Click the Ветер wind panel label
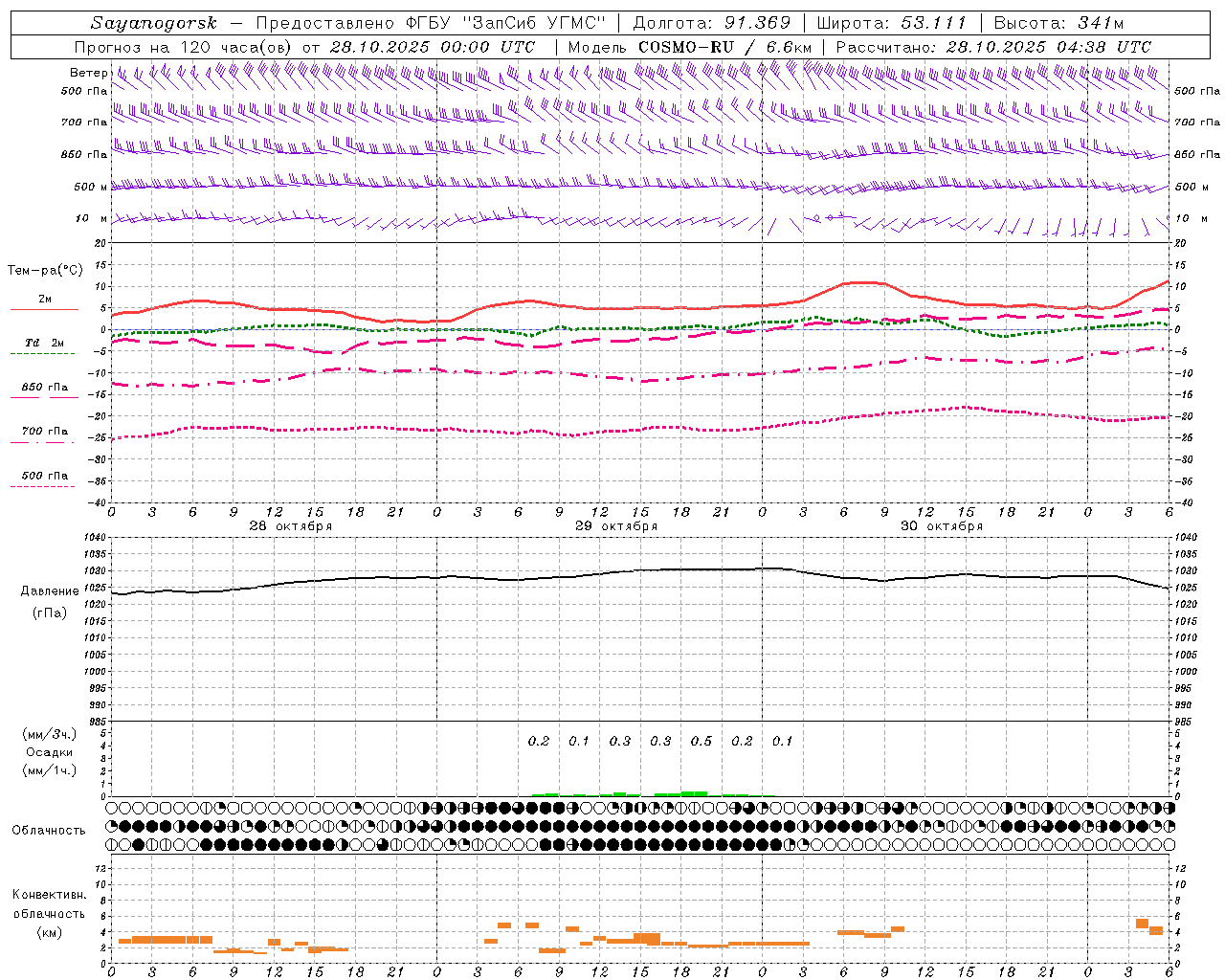 tap(88, 73)
